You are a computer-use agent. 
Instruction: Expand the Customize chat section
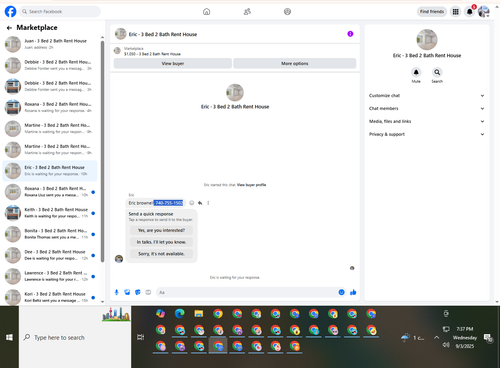[x=426, y=96]
